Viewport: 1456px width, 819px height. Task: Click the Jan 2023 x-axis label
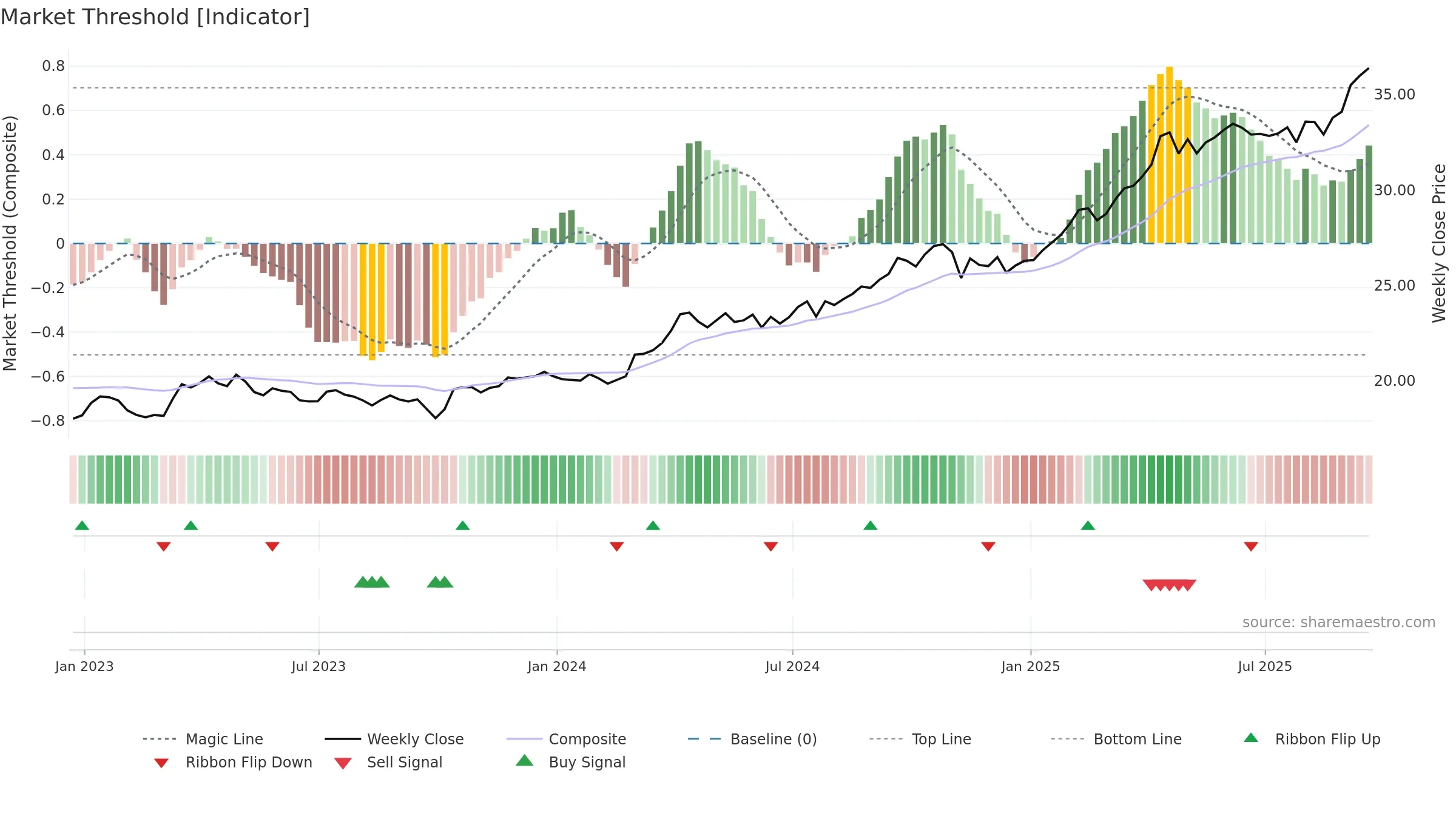(84, 666)
